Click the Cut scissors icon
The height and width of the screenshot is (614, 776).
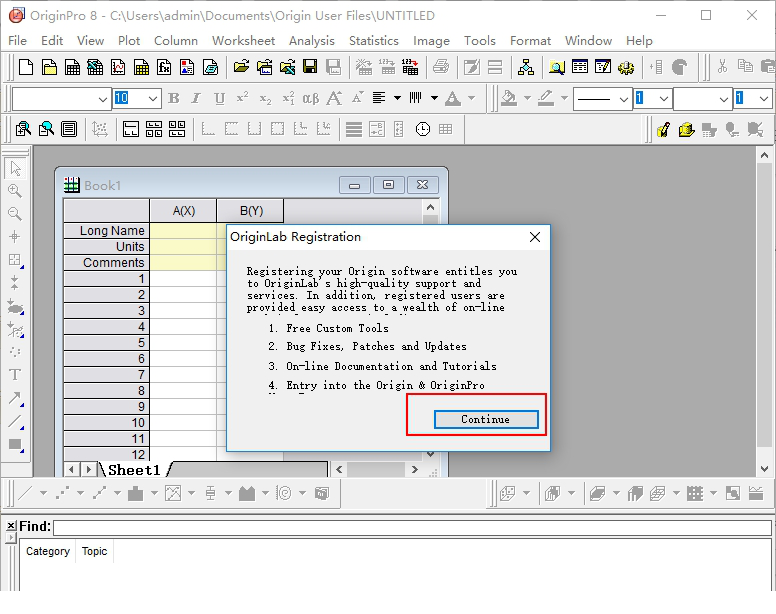tap(723, 67)
